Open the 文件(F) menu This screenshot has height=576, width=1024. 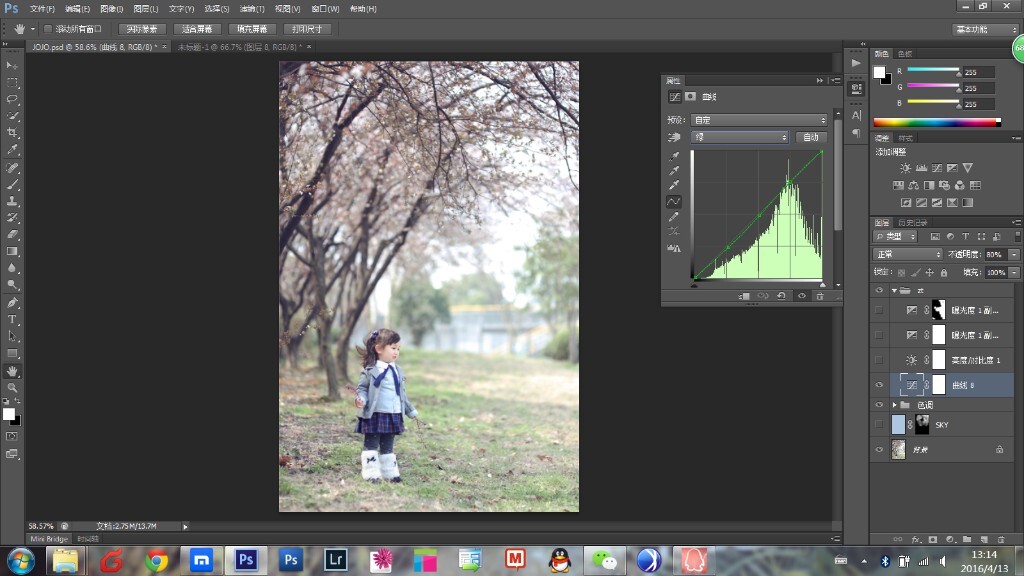pos(42,8)
